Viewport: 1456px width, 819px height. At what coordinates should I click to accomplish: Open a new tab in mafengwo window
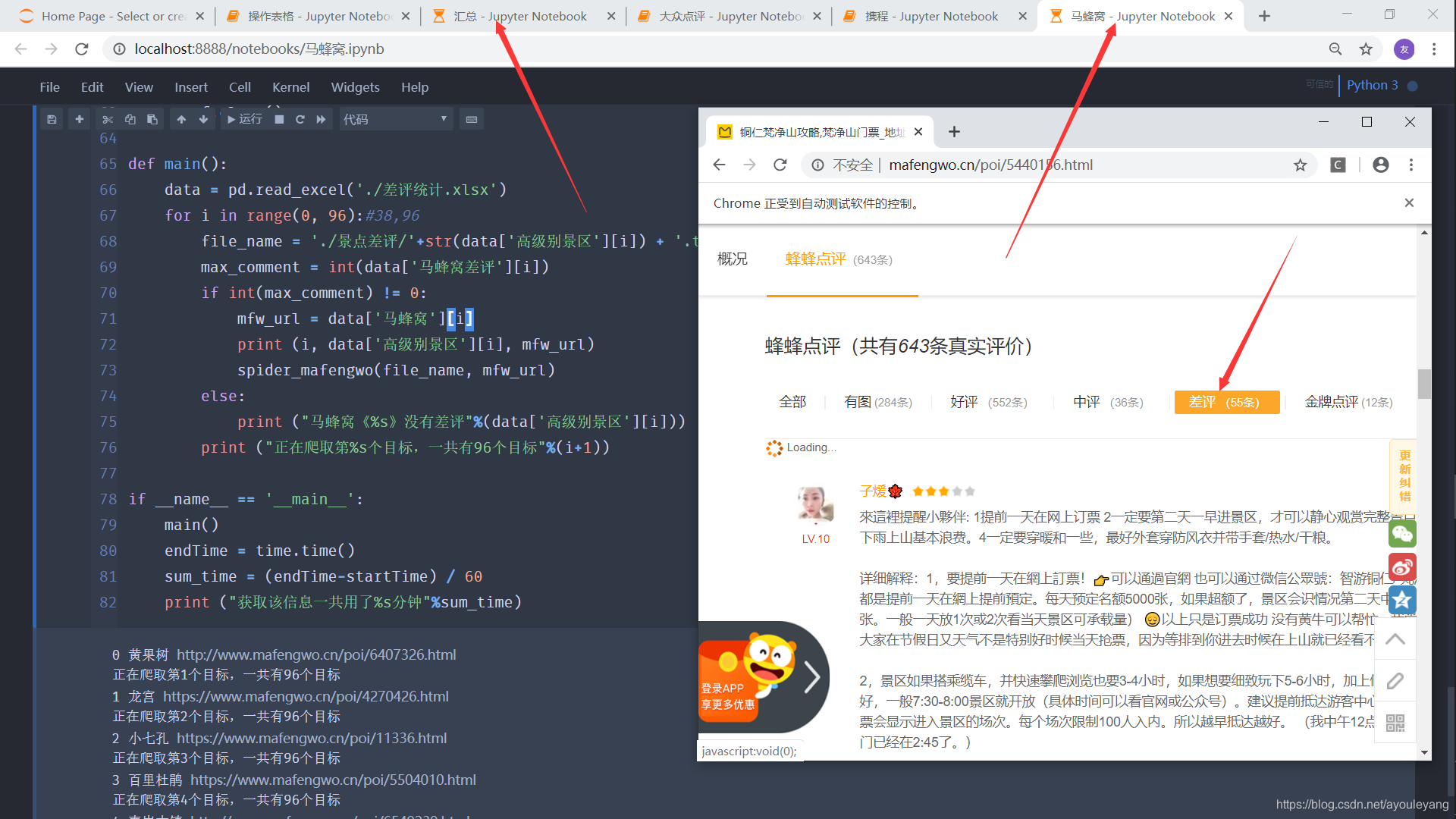point(954,132)
